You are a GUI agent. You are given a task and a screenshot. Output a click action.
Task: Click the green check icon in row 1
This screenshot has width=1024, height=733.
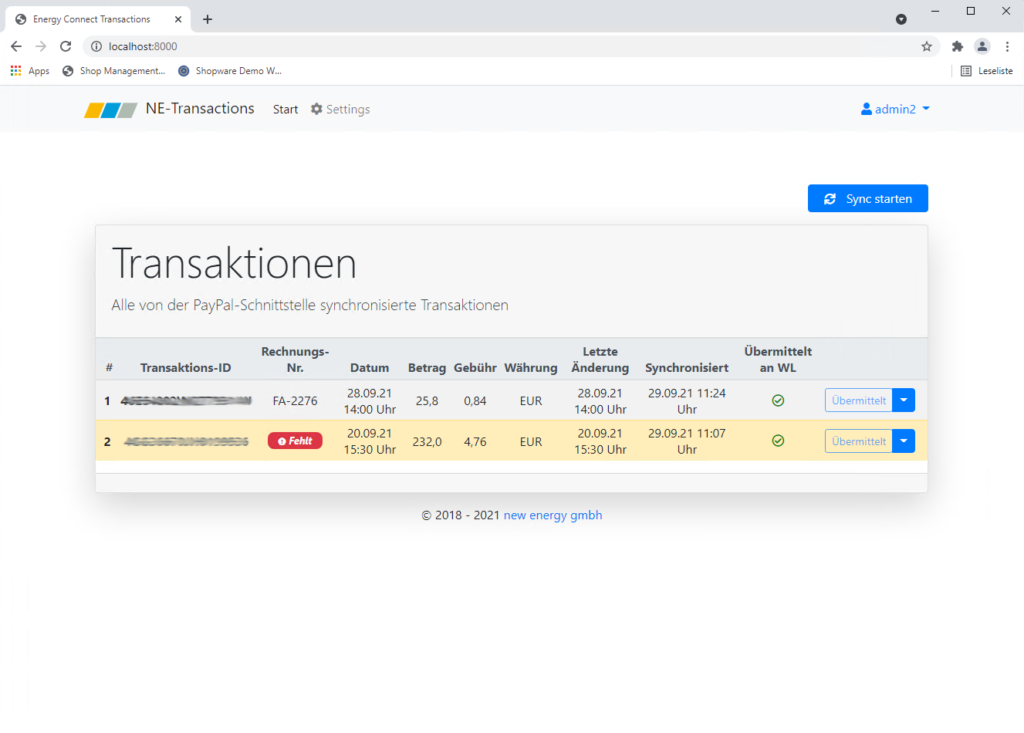coord(778,401)
